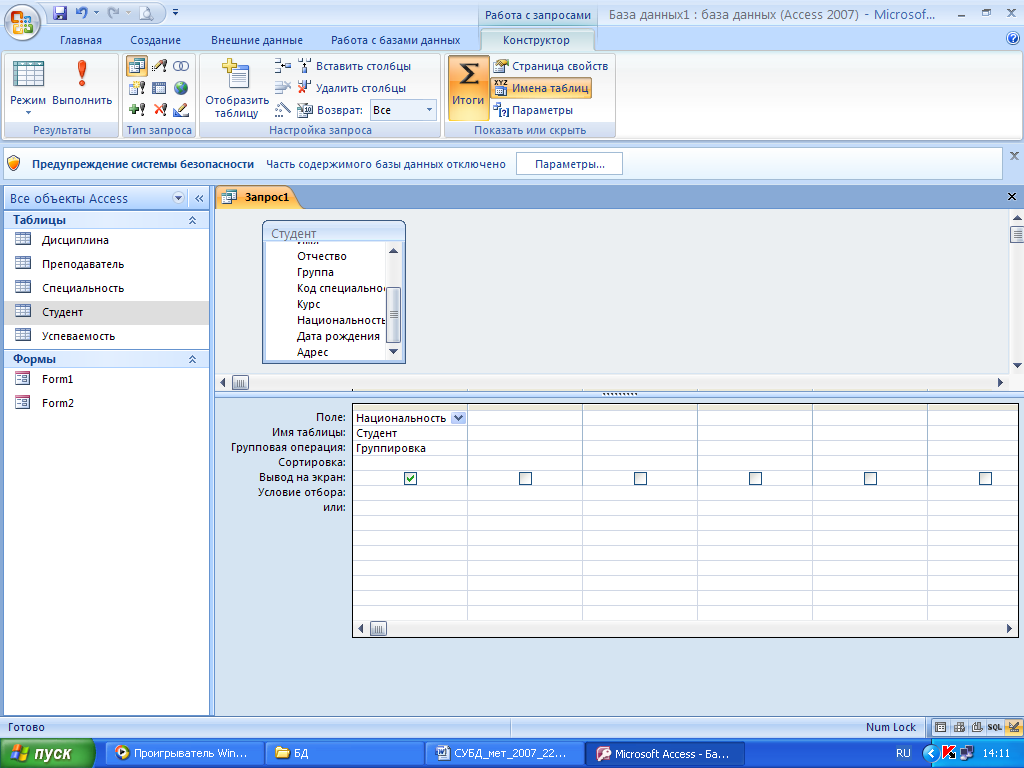
Task: Choose the Union query two-circles icon
Action: (181, 66)
